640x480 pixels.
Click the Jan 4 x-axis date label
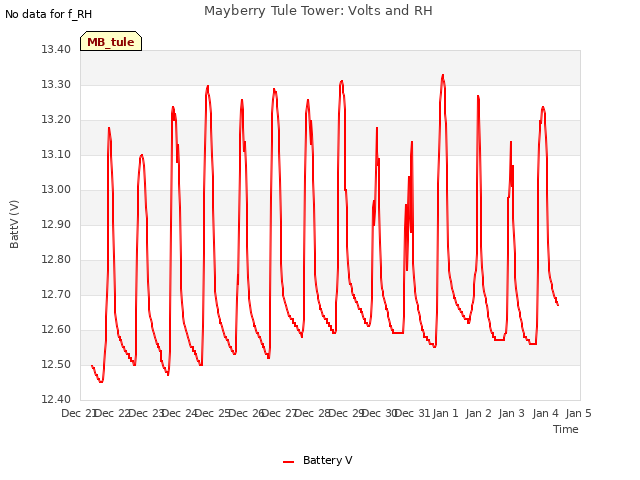(x=545, y=413)
